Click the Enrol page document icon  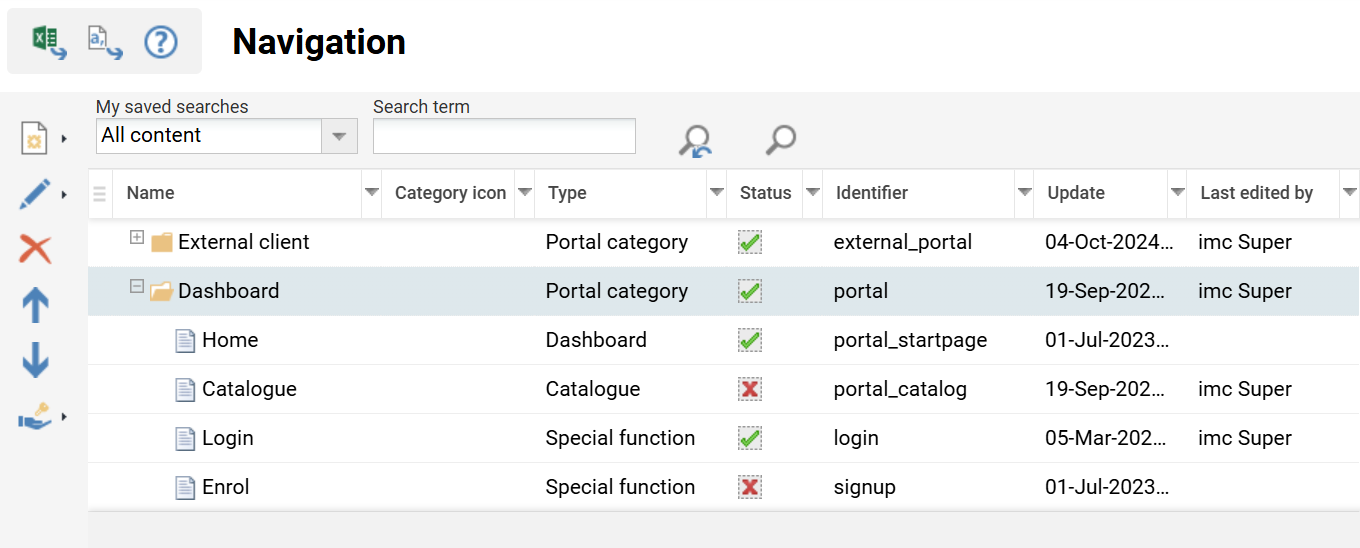tap(185, 487)
